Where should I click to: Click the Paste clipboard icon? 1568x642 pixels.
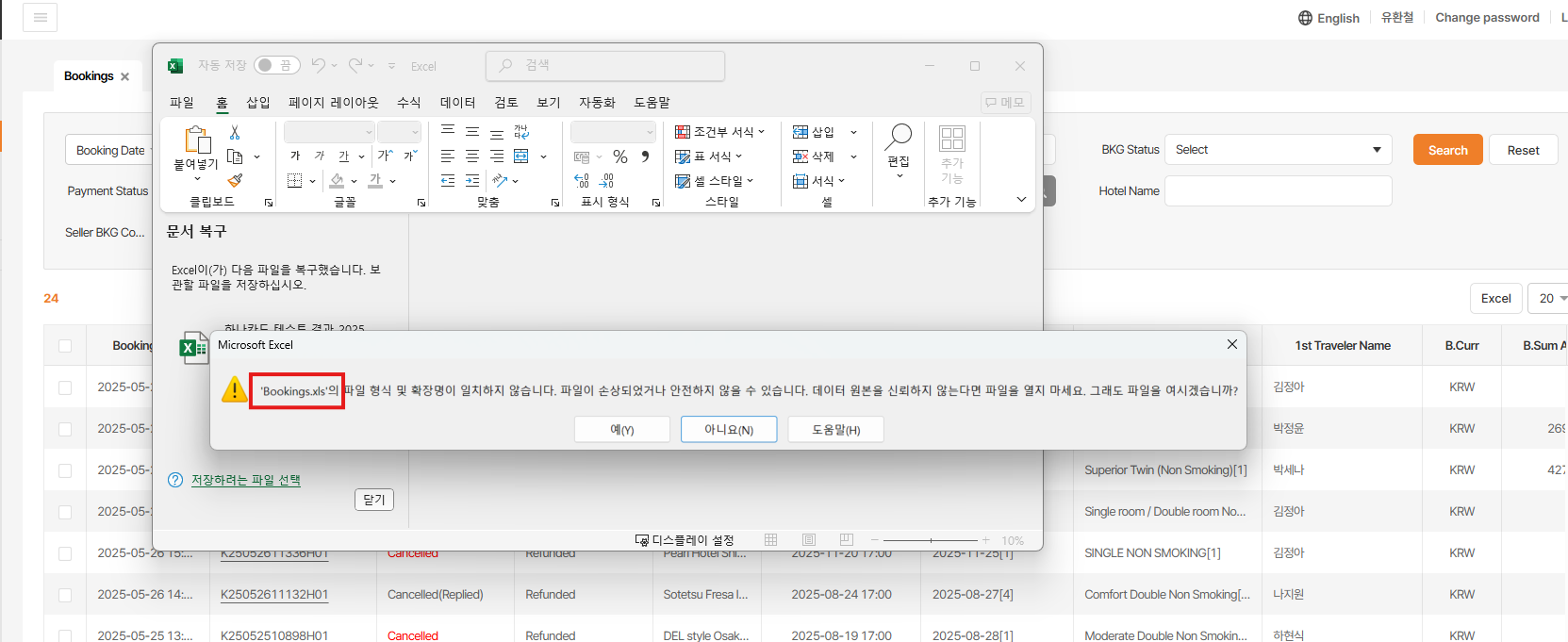[197, 140]
